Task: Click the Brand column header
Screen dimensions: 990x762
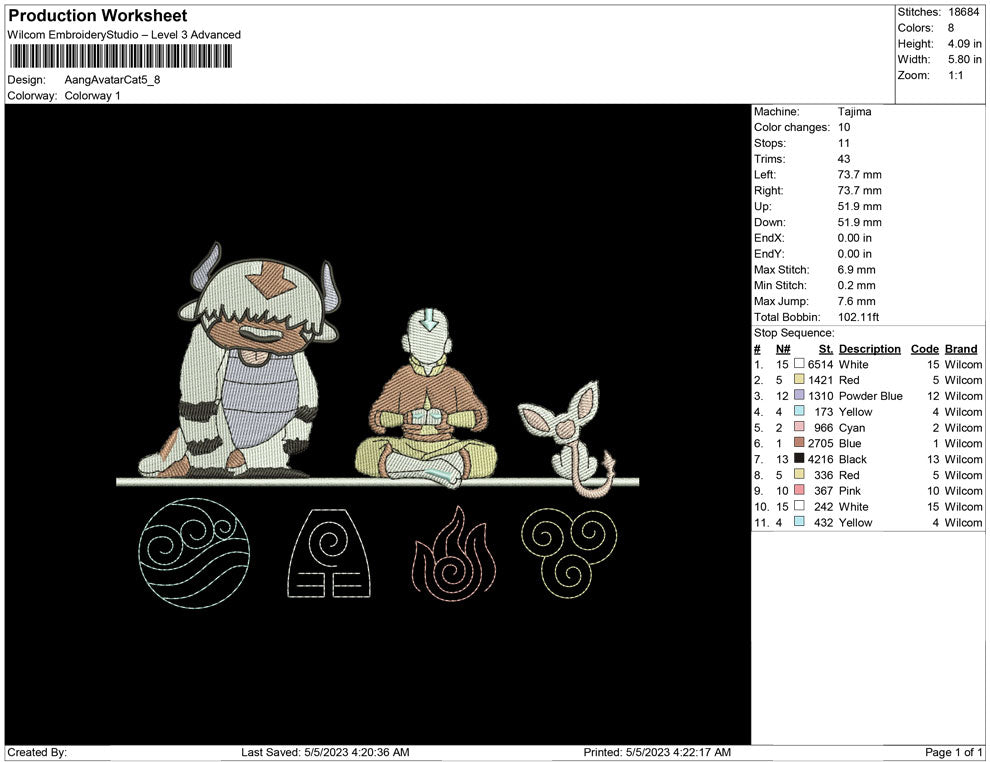Action: [961, 349]
